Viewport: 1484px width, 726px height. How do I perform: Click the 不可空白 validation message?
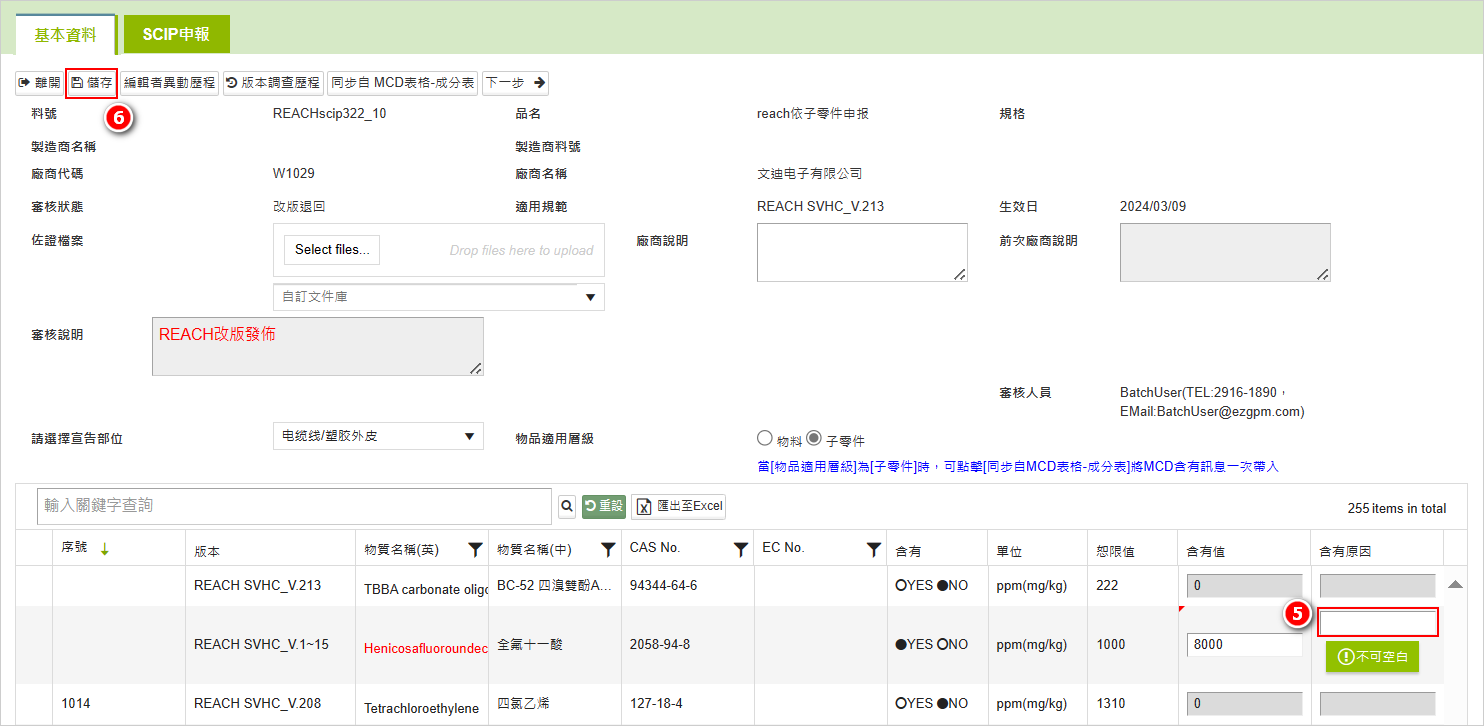click(1372, 657)
